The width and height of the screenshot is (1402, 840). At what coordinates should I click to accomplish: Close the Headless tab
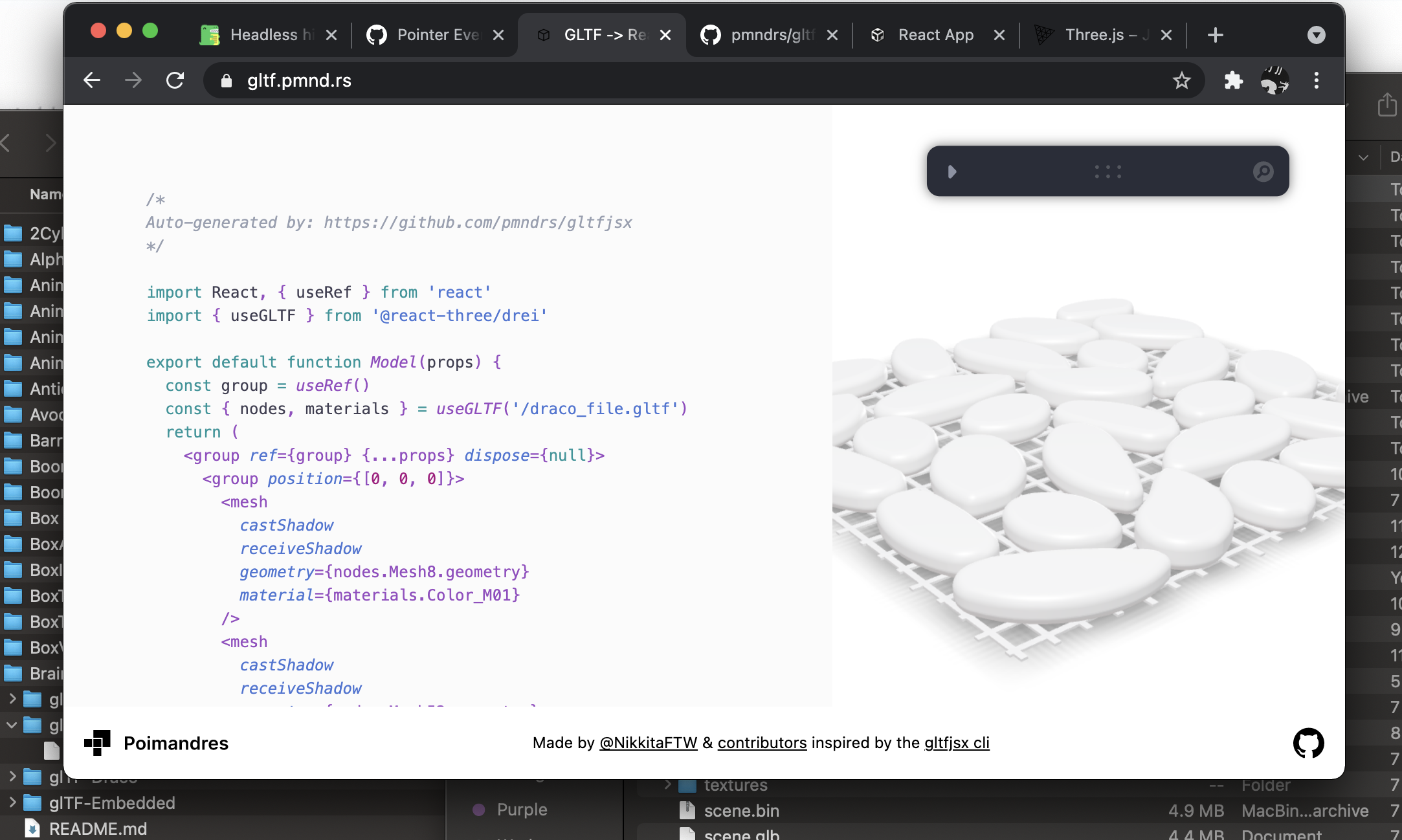(331, 35)
